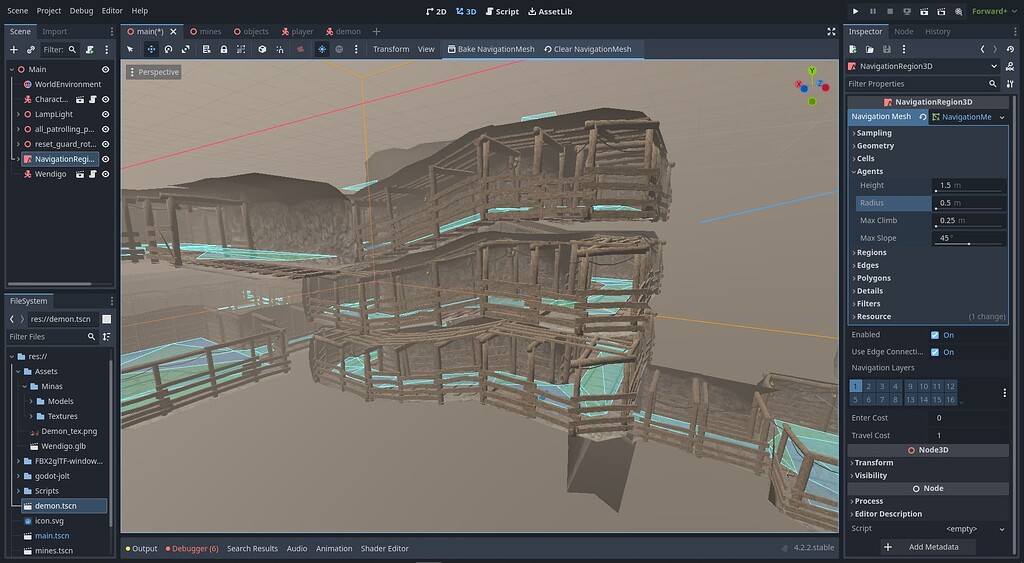Toggle visibility of reset_guard_rot node
Image resolution: width=1024 pixels, height=563 pixels.
pyautogui.click(x=105, y=144)
